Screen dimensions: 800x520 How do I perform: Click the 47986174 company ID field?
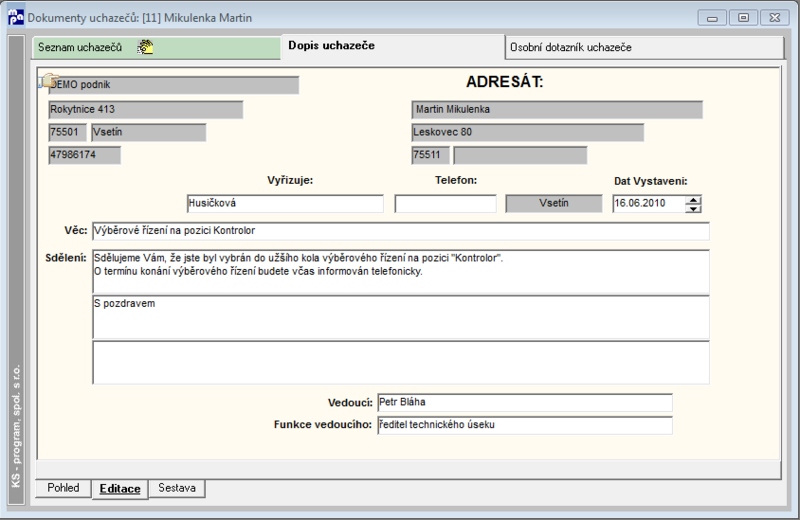pos(84,155)
